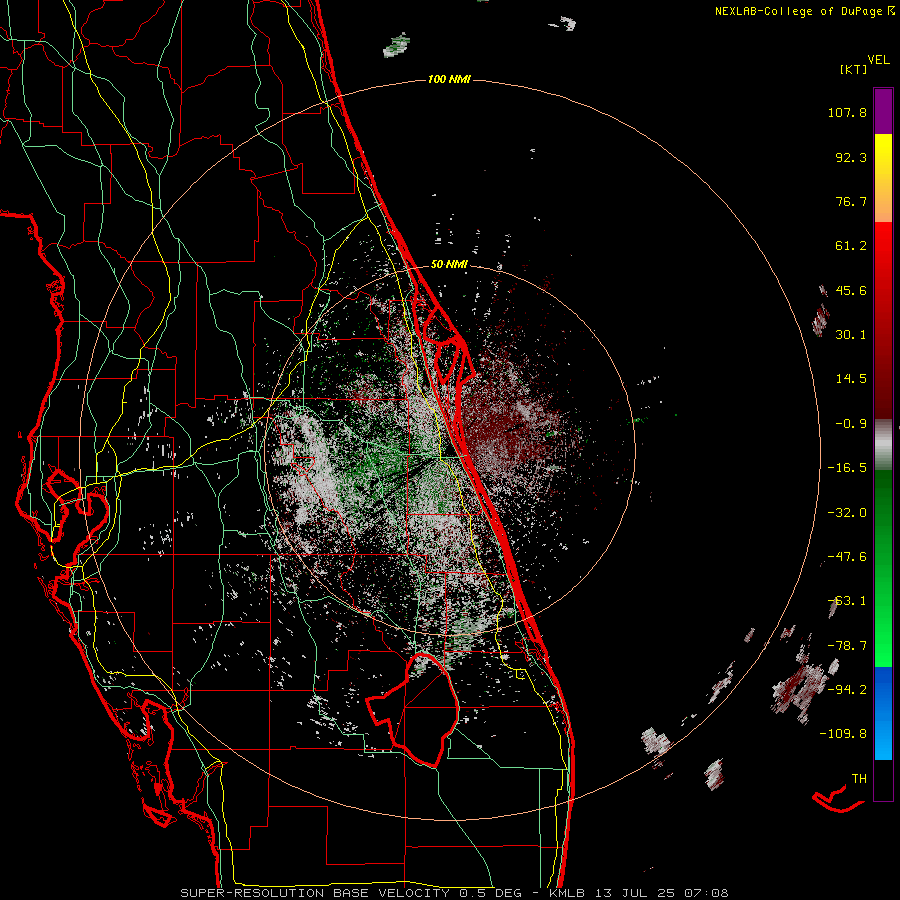Click the [KT] units label
This screenshot has width=900, height=900.
point(852,70)
